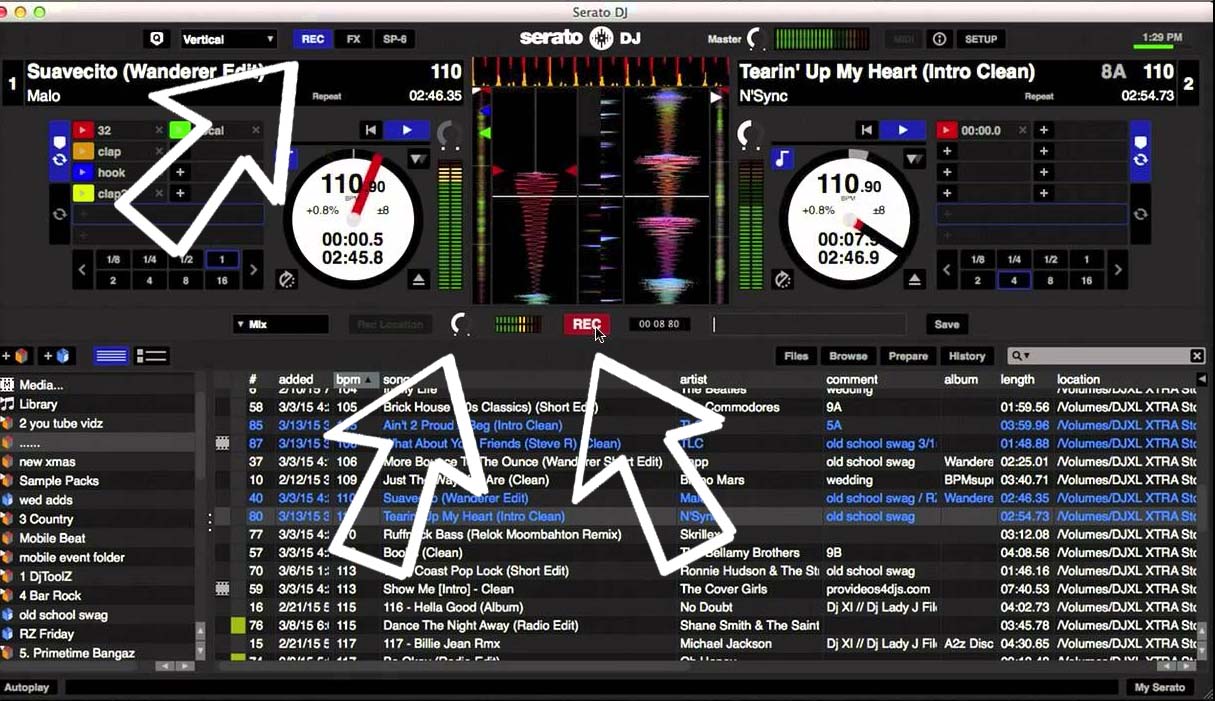Viewport: 1215px width, 701px height.
Task: Switch library to simple list view icon
Action: pyautogui.click(x=112, y=355)
